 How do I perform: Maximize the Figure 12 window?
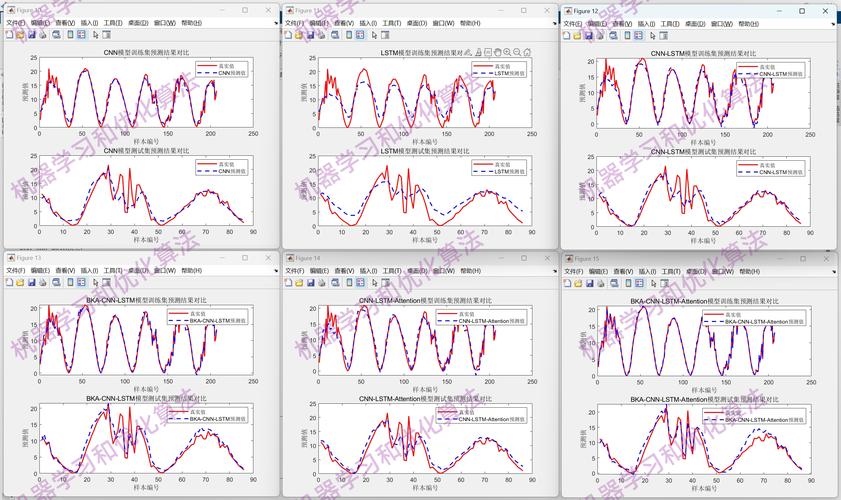[801, 11]
